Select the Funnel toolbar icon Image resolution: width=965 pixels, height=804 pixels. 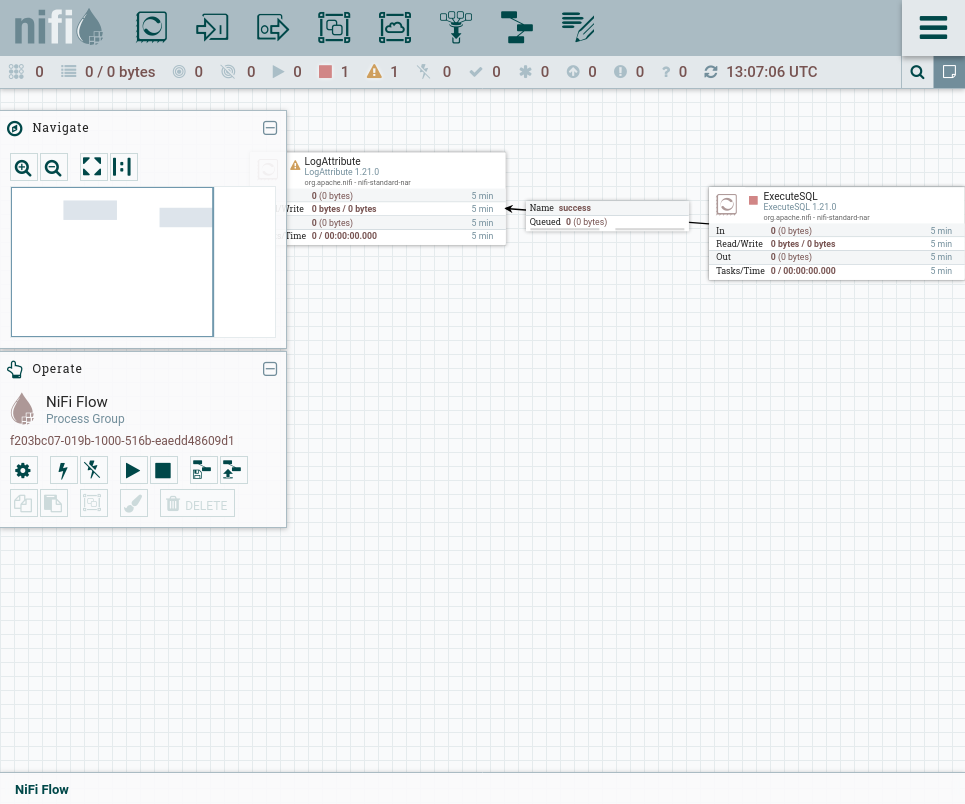pos(456,28)
